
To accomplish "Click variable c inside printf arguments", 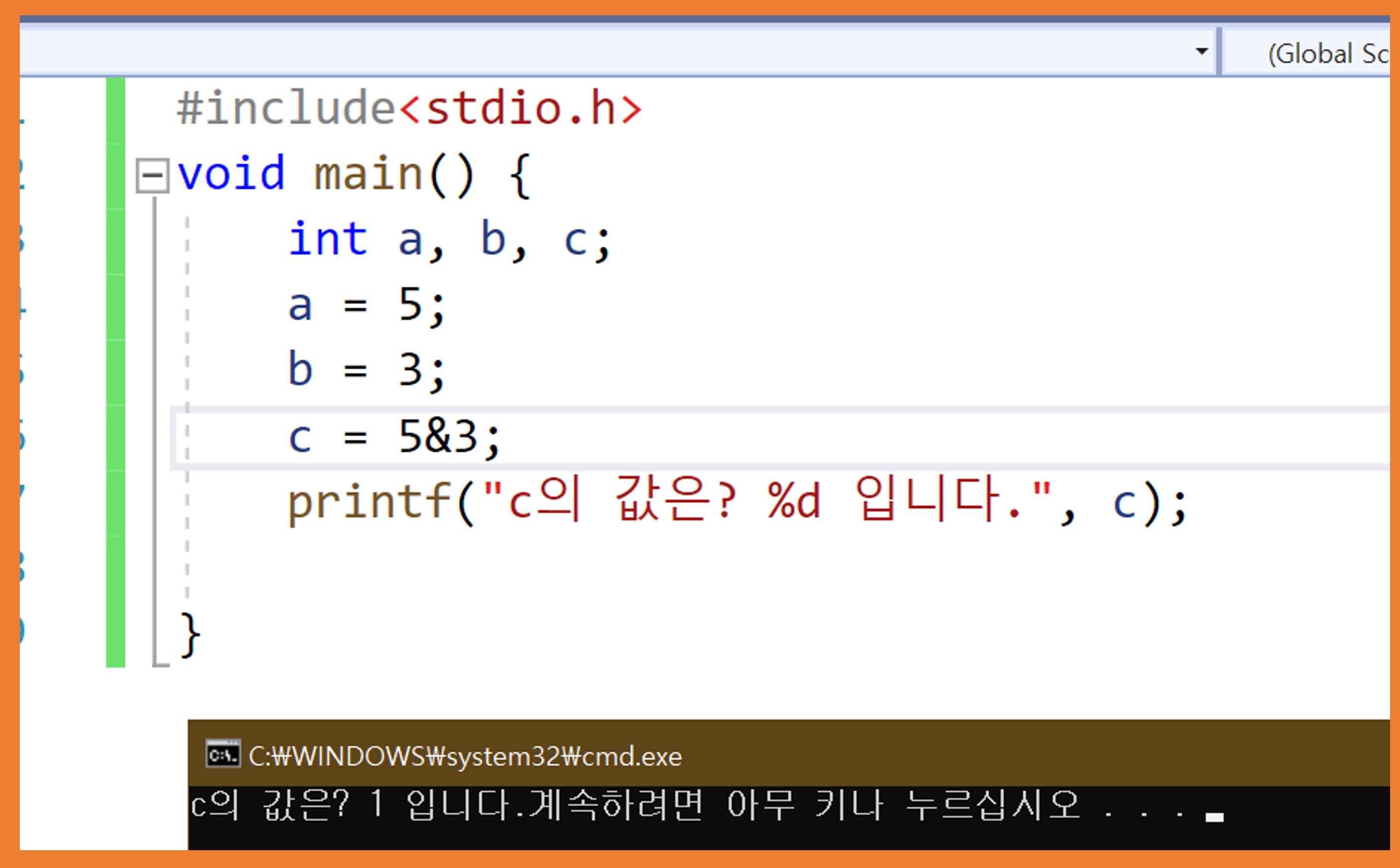I will pyautogui.click(x=1124, y=504).
